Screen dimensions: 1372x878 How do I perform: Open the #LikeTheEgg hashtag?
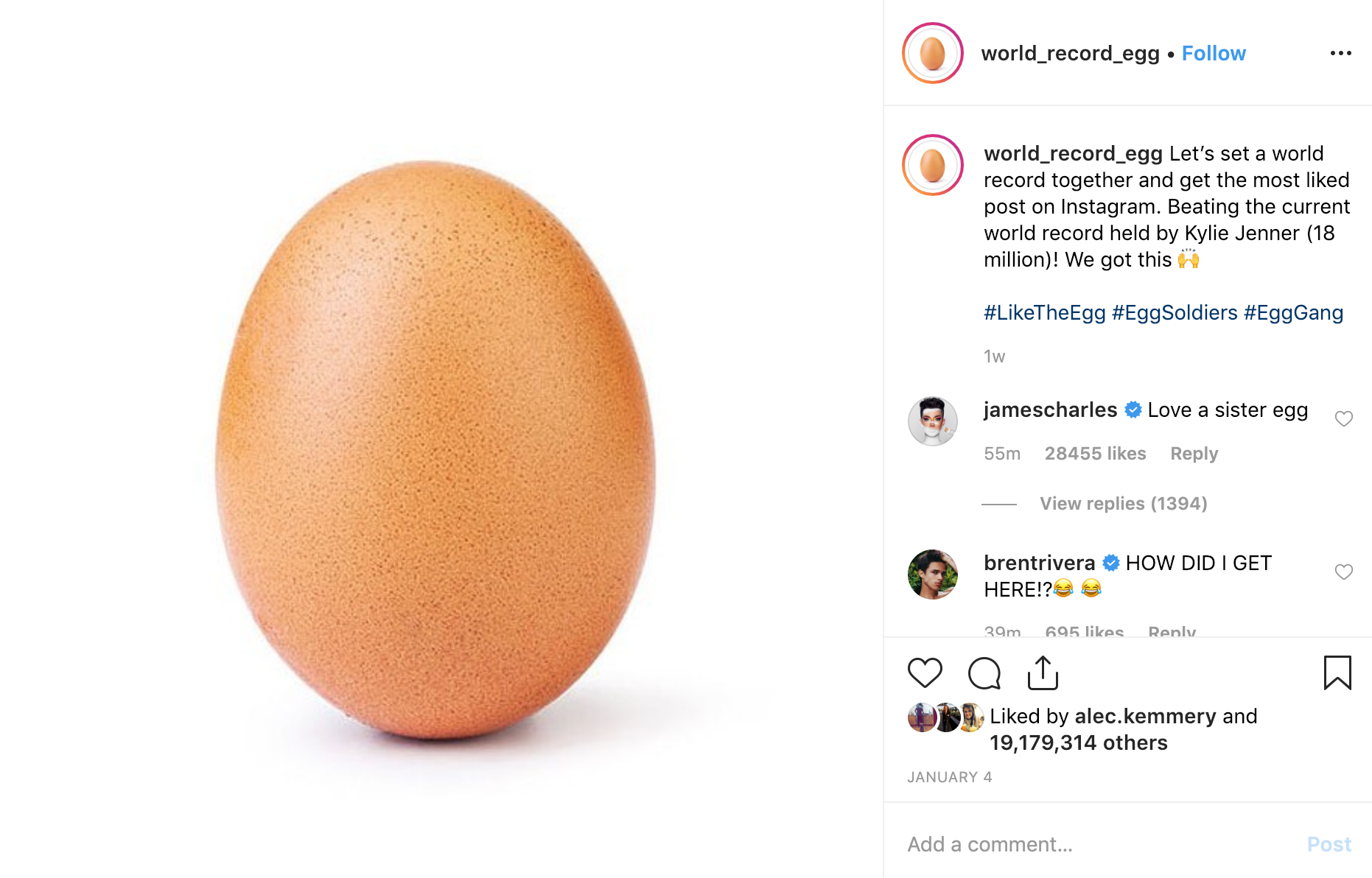pos(1044,313)
